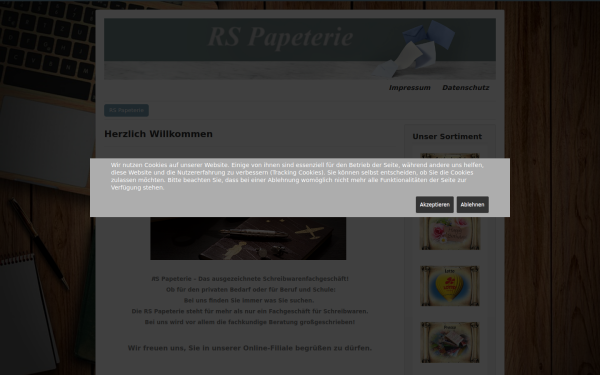The height and width of the screenshot is (375, 600).
Task: Open the Presse assortment thumbnail
Action: (x=450, y=342)
